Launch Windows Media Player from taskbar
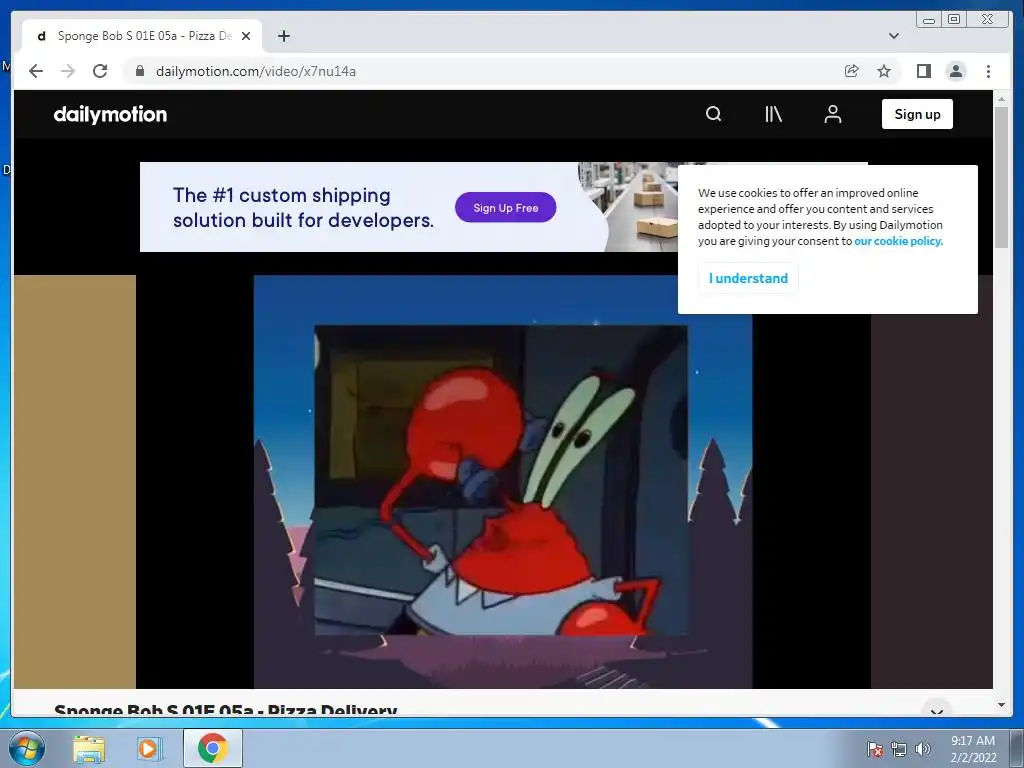The image size is (1024, 768). [x=149, y=748]
